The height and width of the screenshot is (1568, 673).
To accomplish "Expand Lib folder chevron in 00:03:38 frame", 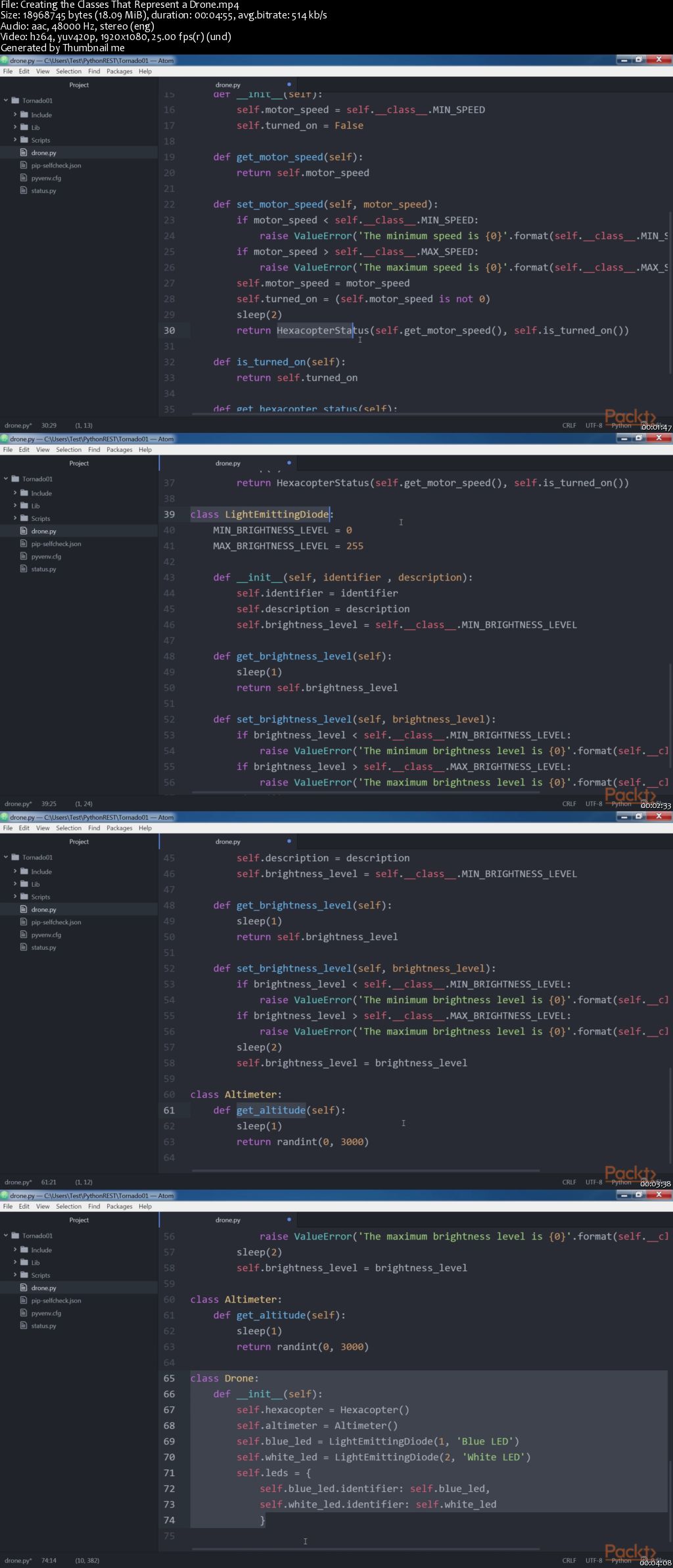I will point(15,884).
